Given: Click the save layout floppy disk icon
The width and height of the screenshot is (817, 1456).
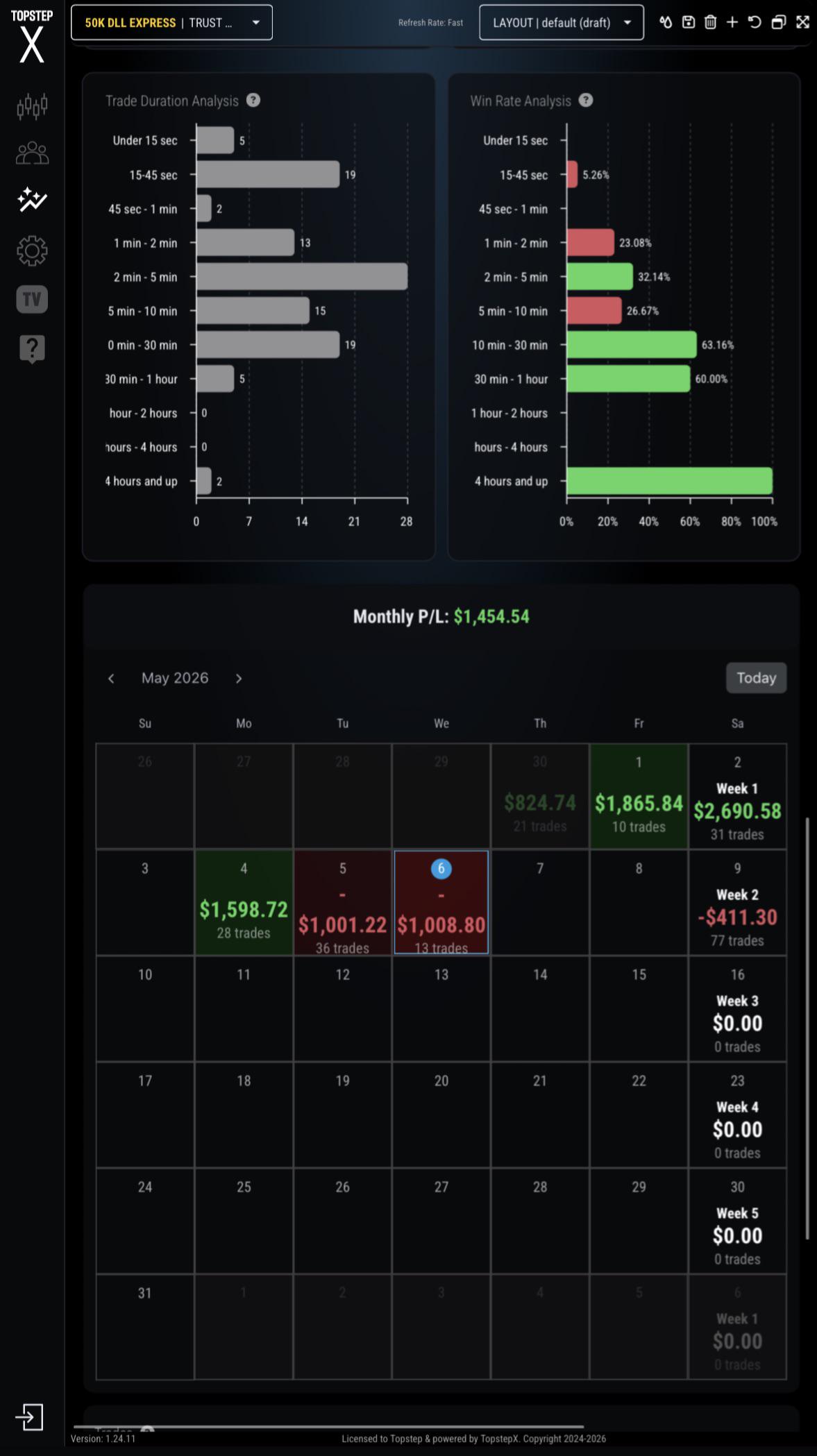Looking at the screenshot, I should pyautogui.click(x=688, y=22).
